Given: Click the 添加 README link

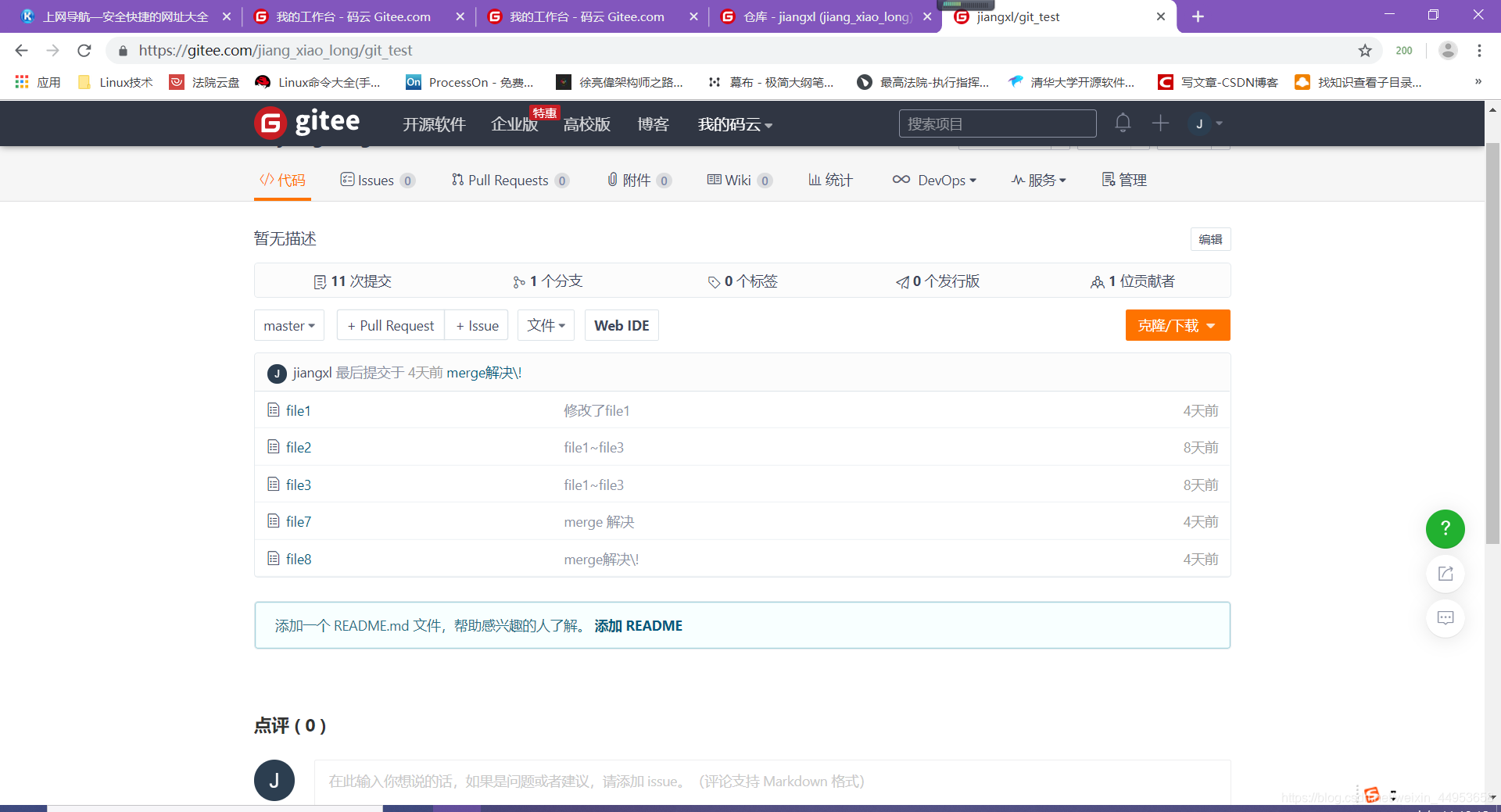Looking at the screenshot, I should pyautogui.click(x=638, y=625).
